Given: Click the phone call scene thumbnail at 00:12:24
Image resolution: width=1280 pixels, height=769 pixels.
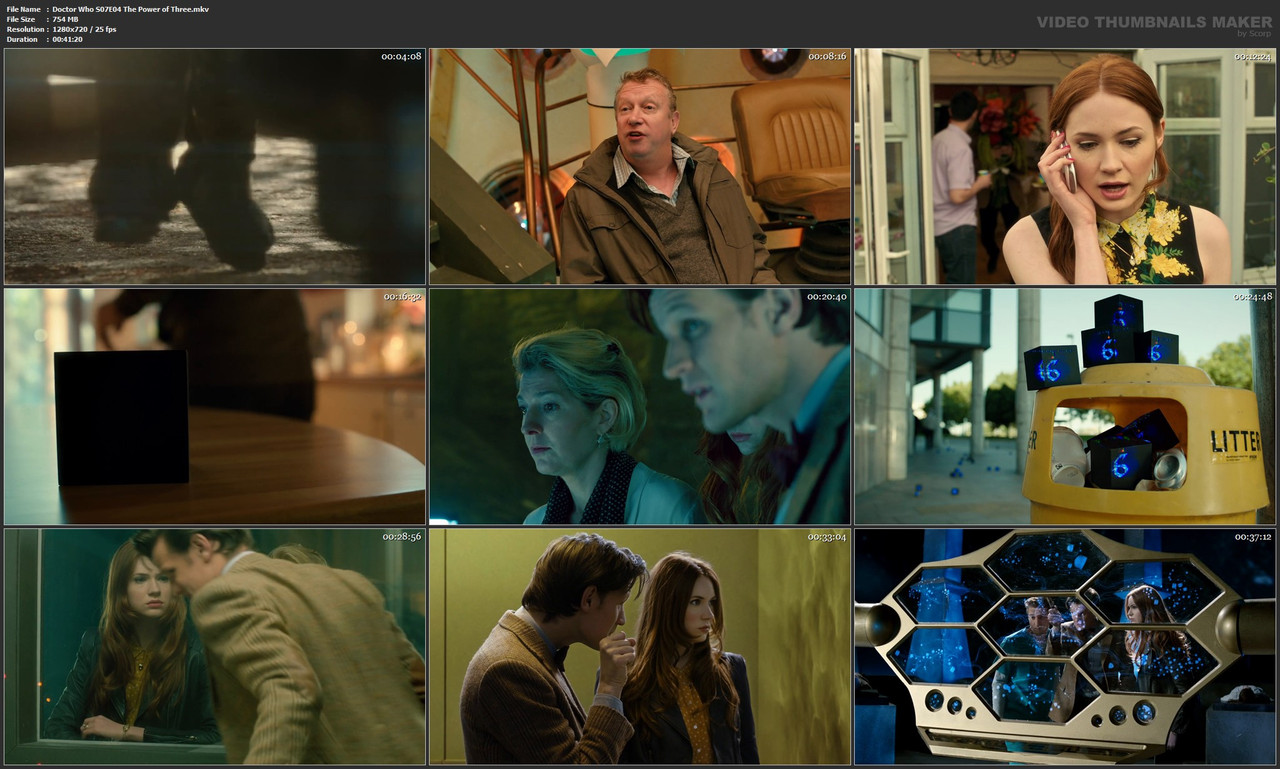Looking at the screenshot, I should point(1065,165).
